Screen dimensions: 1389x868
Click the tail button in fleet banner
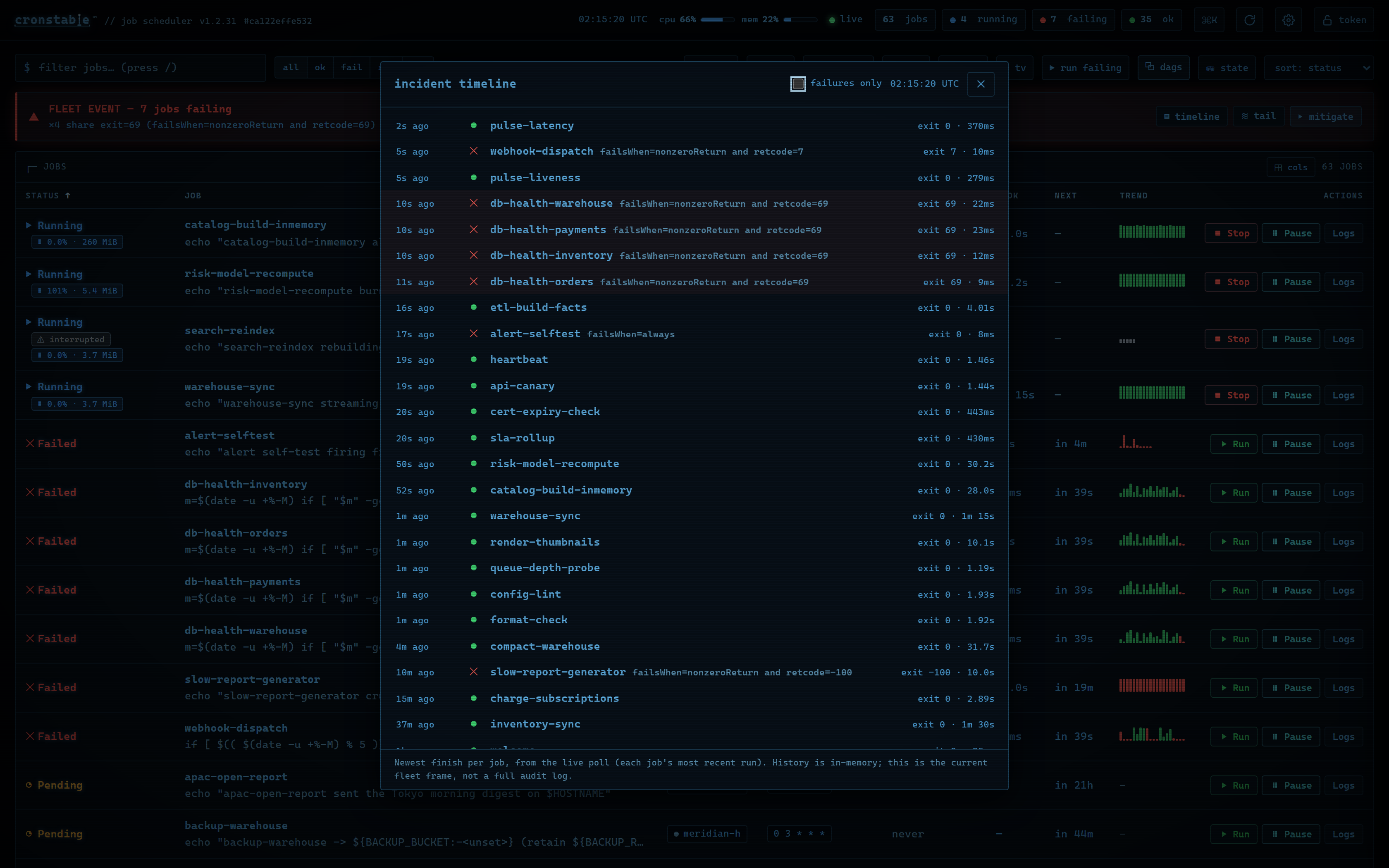(1258, 117)
